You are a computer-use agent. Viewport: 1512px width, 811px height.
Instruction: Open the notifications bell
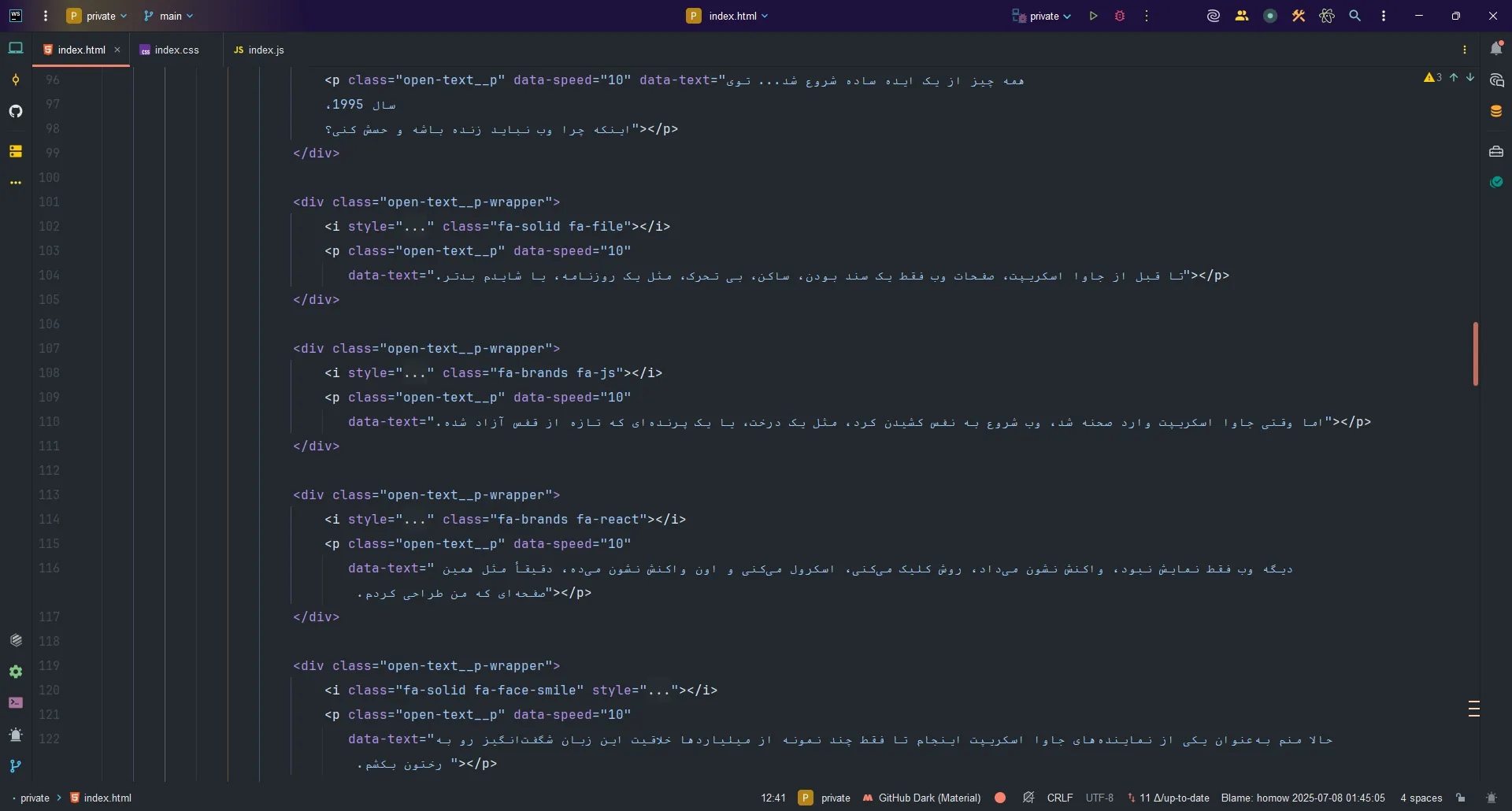click(x=1497, y=49)
